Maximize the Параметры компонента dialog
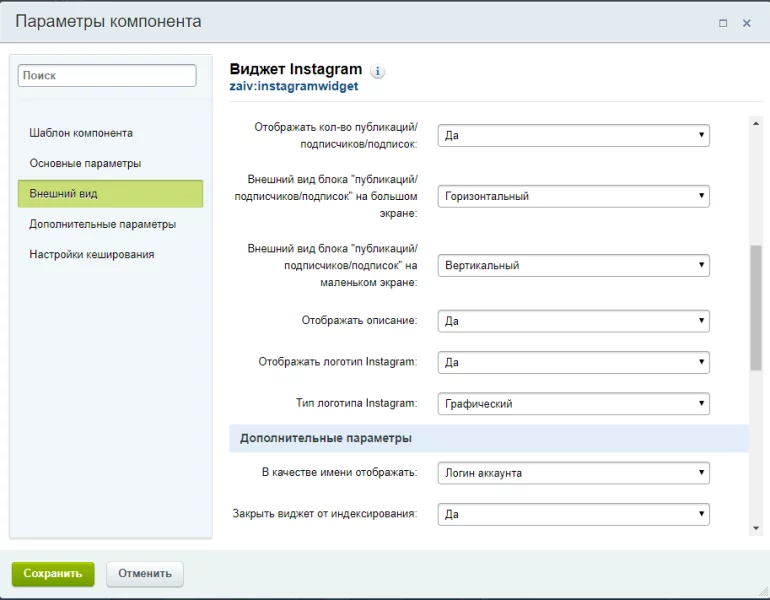 723,23
